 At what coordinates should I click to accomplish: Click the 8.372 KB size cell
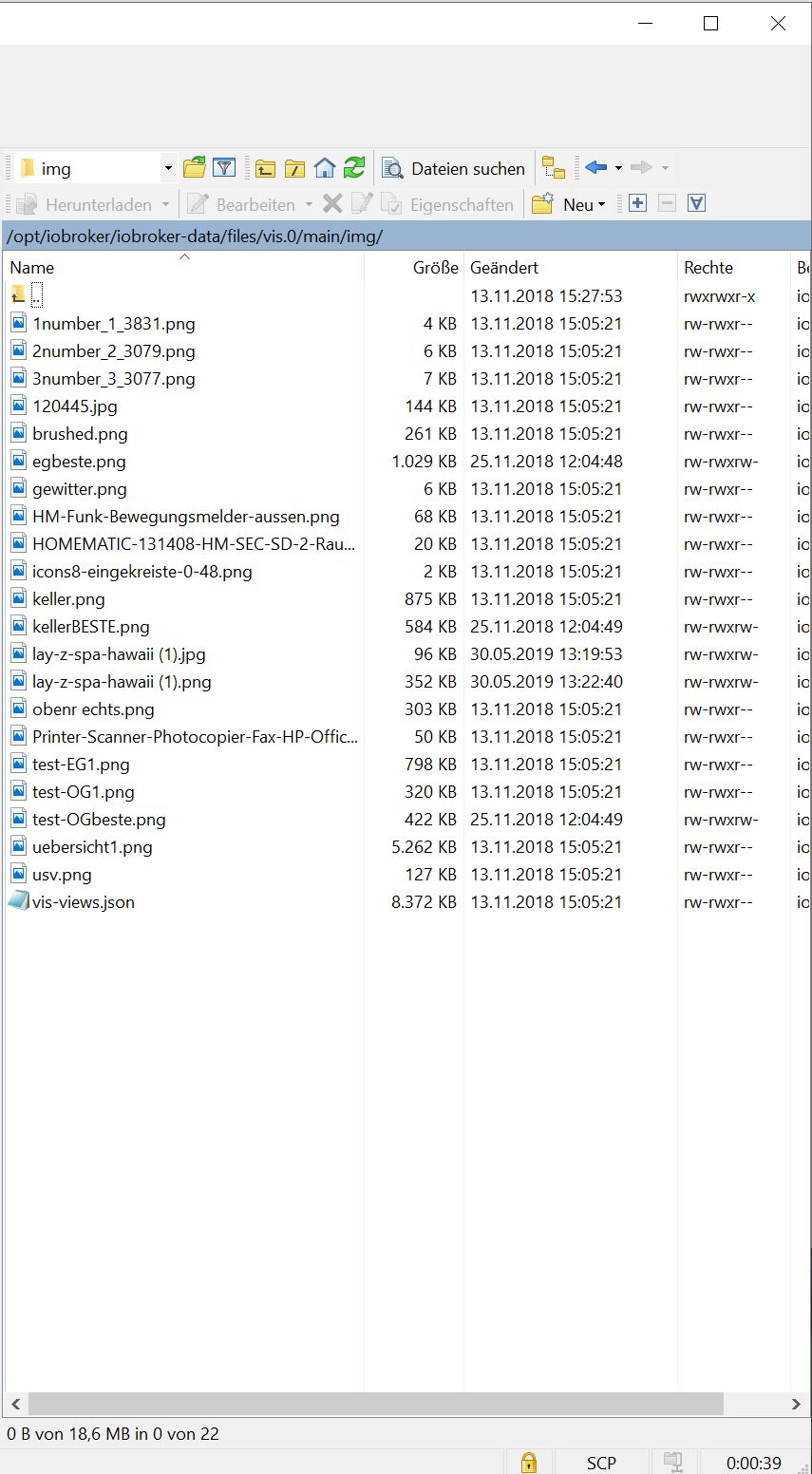tap(424, 902)
